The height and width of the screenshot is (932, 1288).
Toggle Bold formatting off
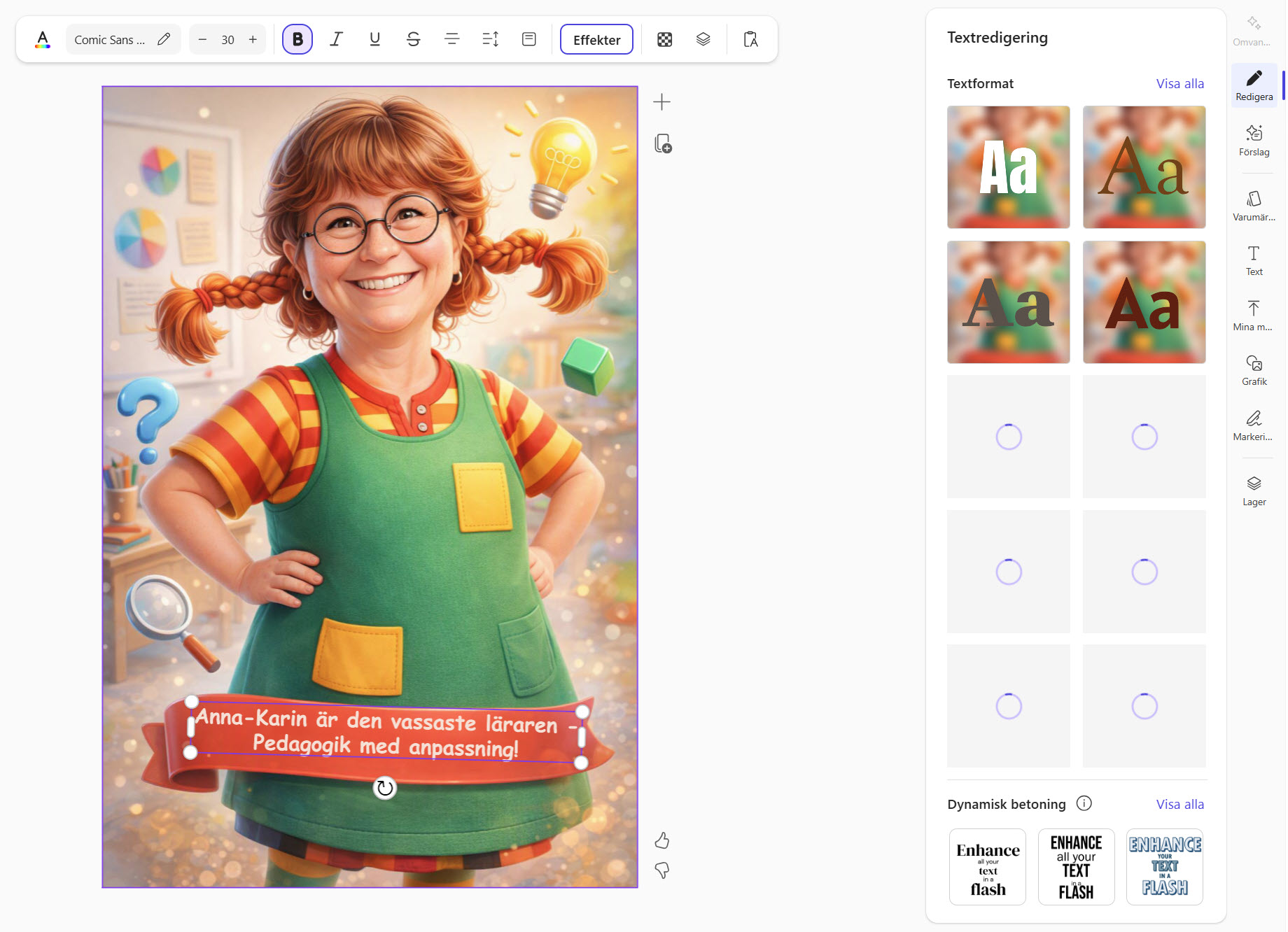click(297, 40)
